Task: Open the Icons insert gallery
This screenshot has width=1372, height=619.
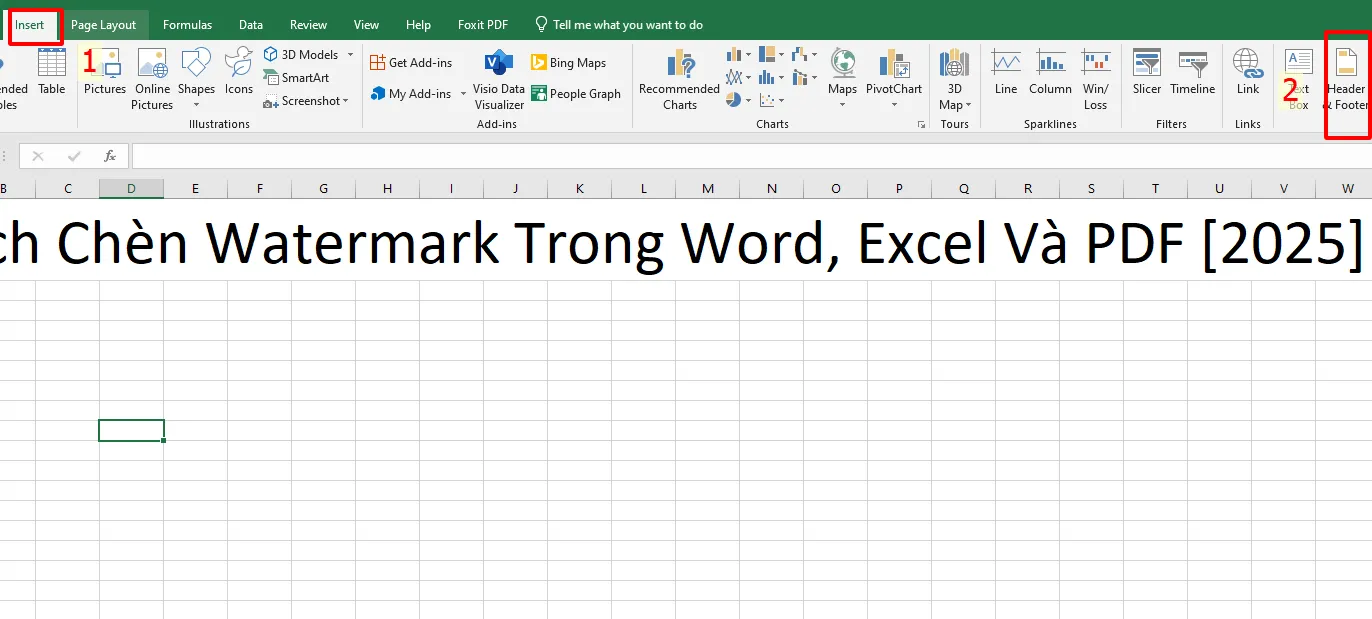Action: [x=239, y=71]
